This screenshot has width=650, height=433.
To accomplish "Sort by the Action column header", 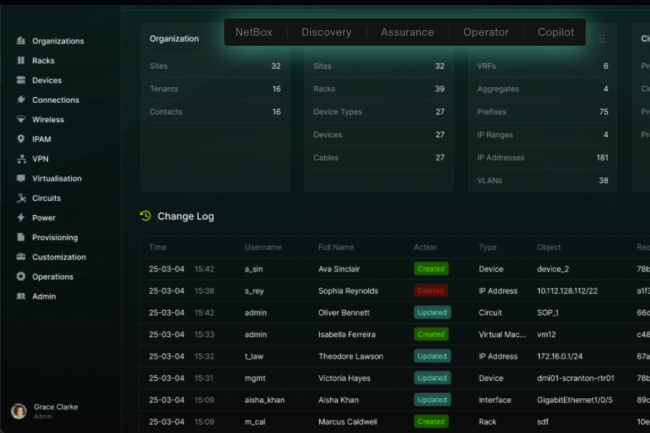I will (x=425, y=247).
